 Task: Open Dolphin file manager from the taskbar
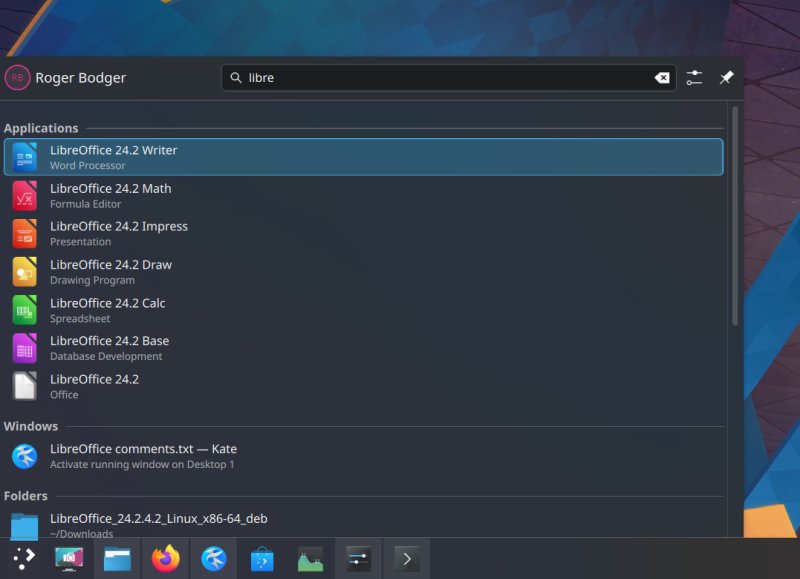coord(116,558)
